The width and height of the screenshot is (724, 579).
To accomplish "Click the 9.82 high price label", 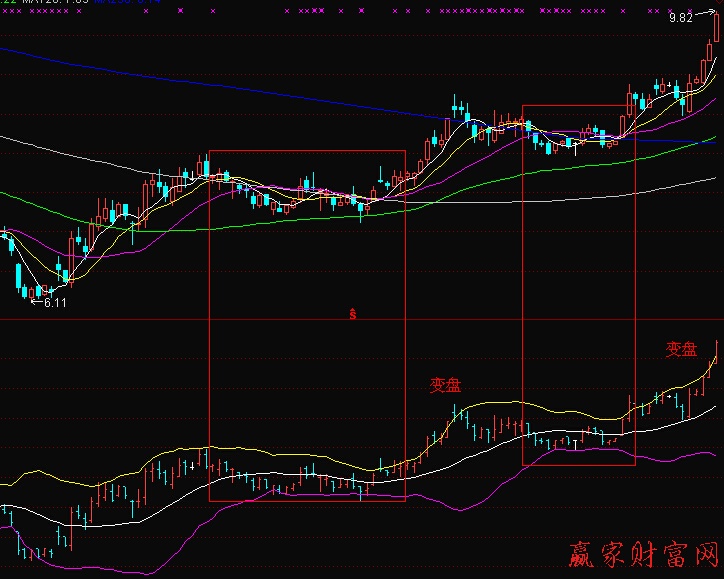I will pos(681,18).
